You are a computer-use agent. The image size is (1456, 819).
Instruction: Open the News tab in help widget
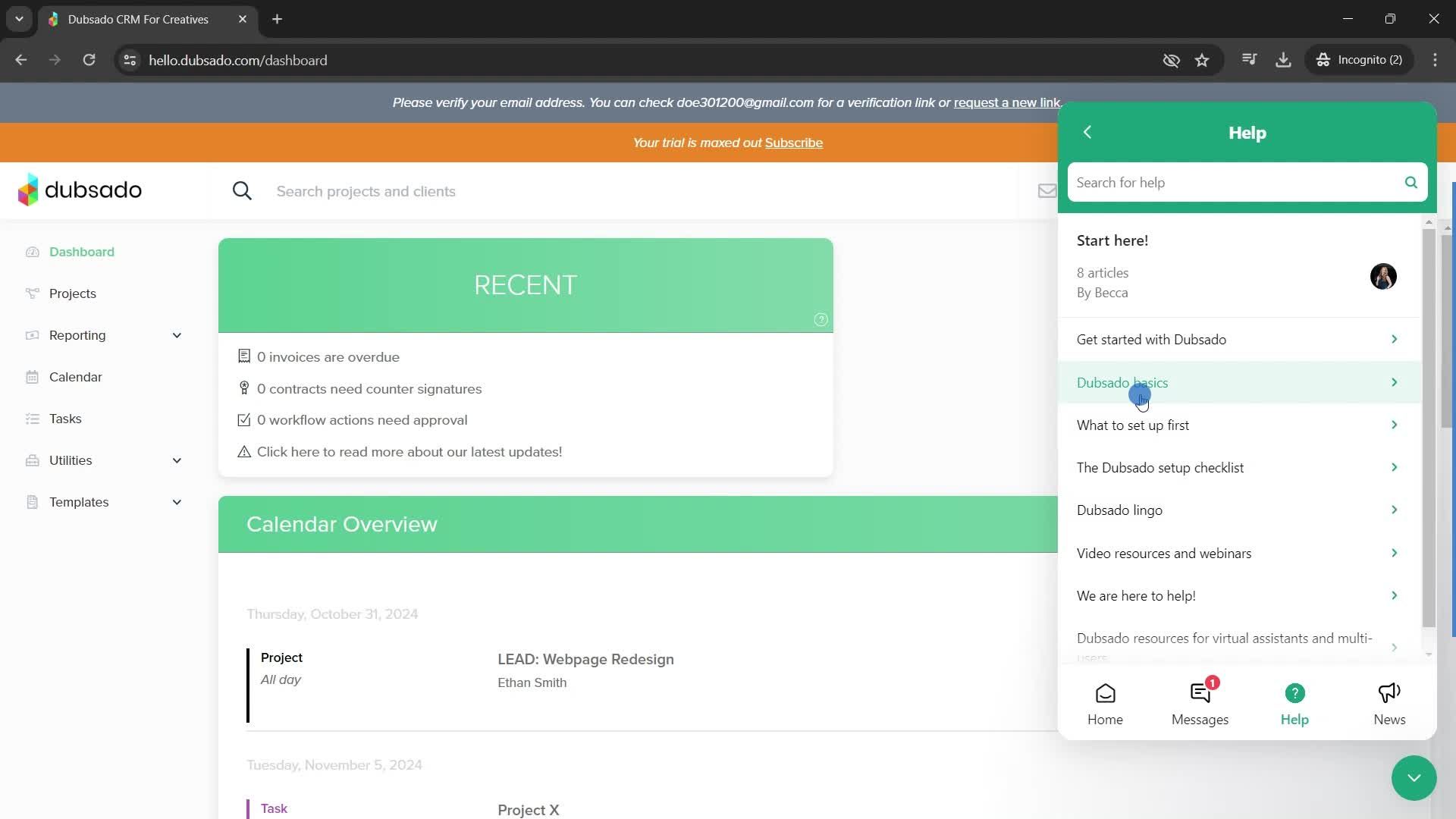(1389, 704)
